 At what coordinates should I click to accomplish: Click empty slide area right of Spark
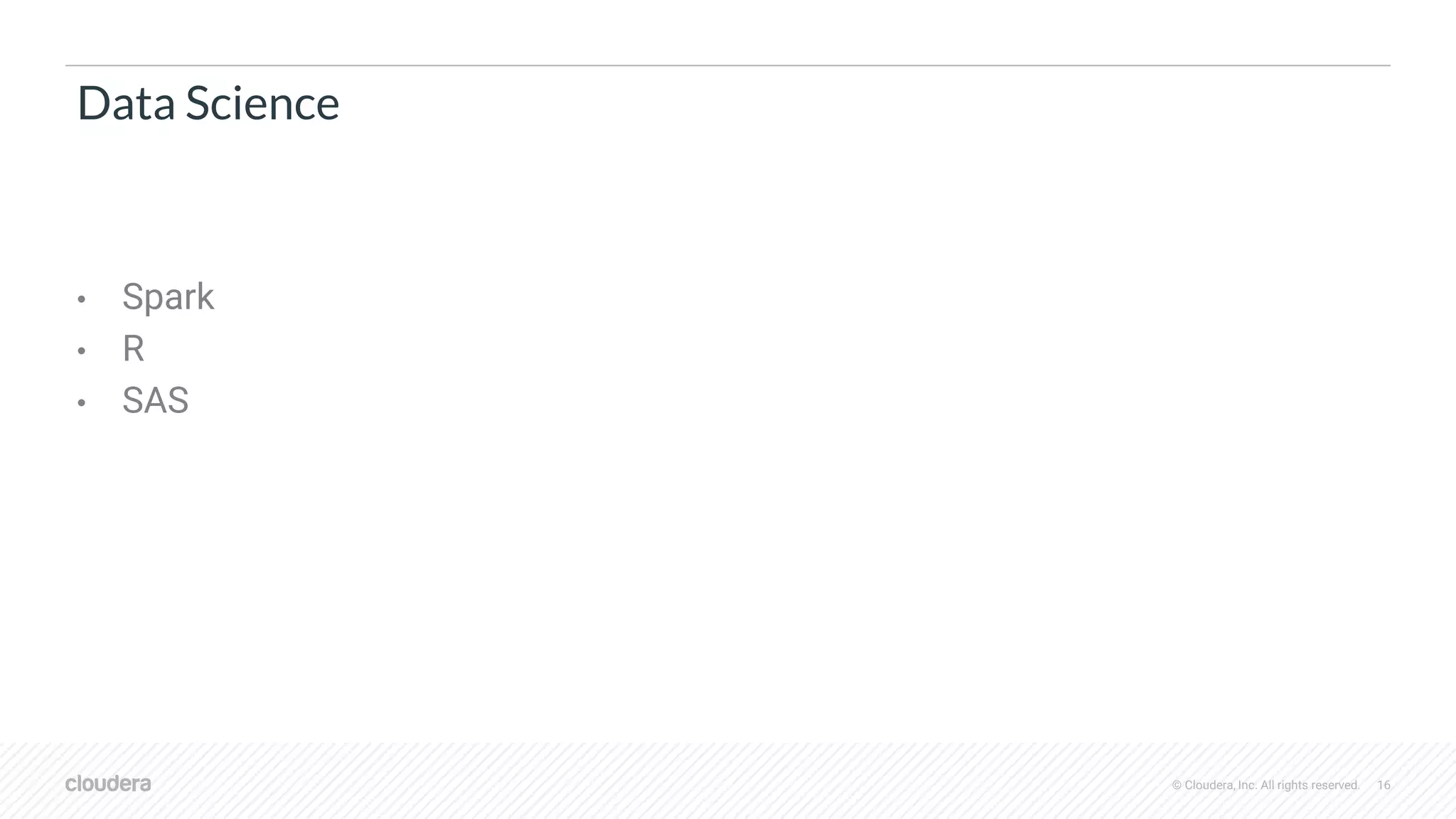782,297
